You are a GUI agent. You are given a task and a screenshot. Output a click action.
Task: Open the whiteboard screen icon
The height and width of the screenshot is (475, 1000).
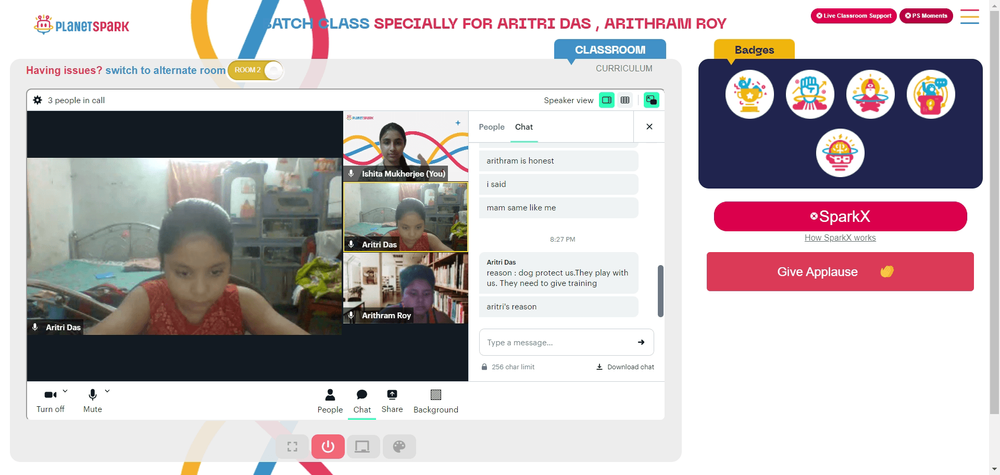pos(363,446)
